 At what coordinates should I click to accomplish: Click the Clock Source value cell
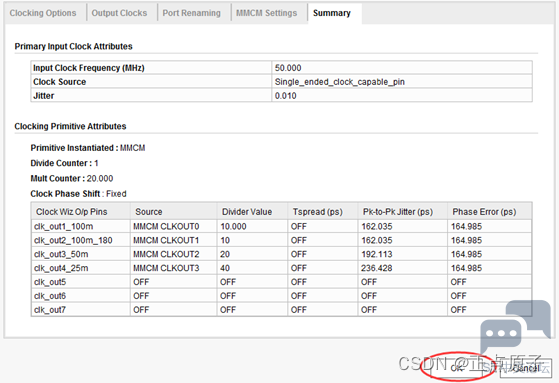(402, 82)
